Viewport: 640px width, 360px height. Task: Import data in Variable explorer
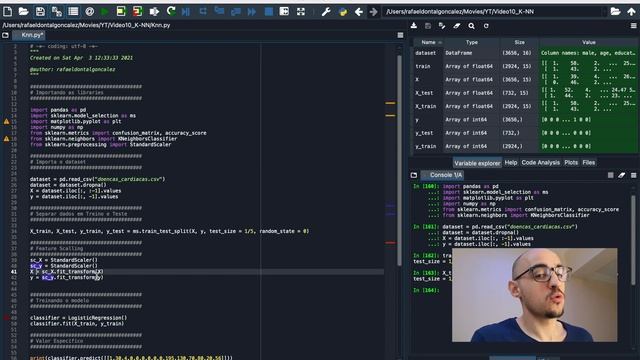[x=414, y=26]
